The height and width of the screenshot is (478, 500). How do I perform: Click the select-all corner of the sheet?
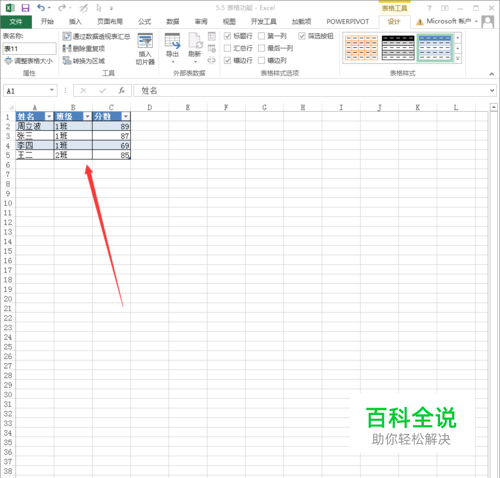click(11, 107)
